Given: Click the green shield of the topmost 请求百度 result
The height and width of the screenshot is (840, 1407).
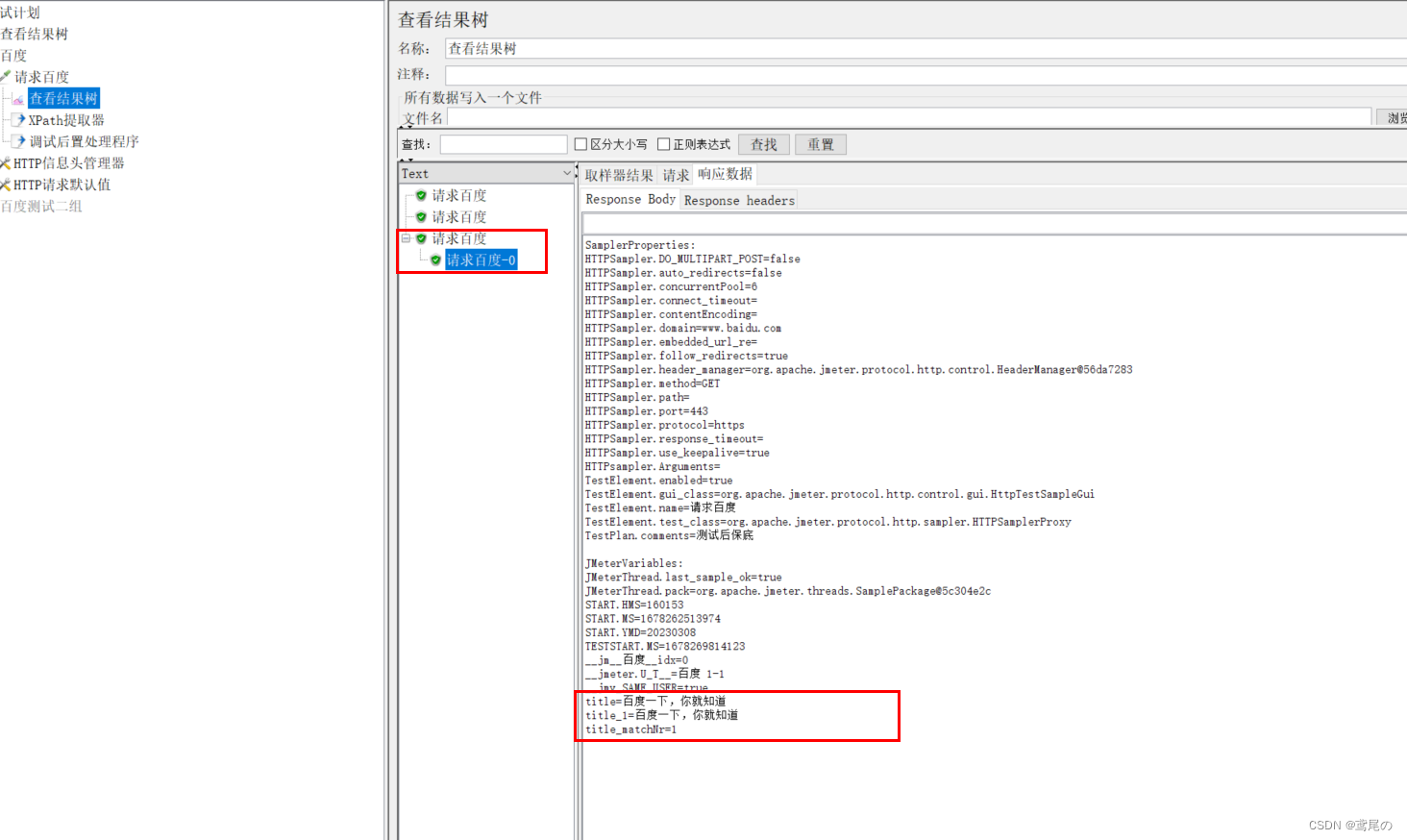Looking at the screenshot, I should pos(421,195).
